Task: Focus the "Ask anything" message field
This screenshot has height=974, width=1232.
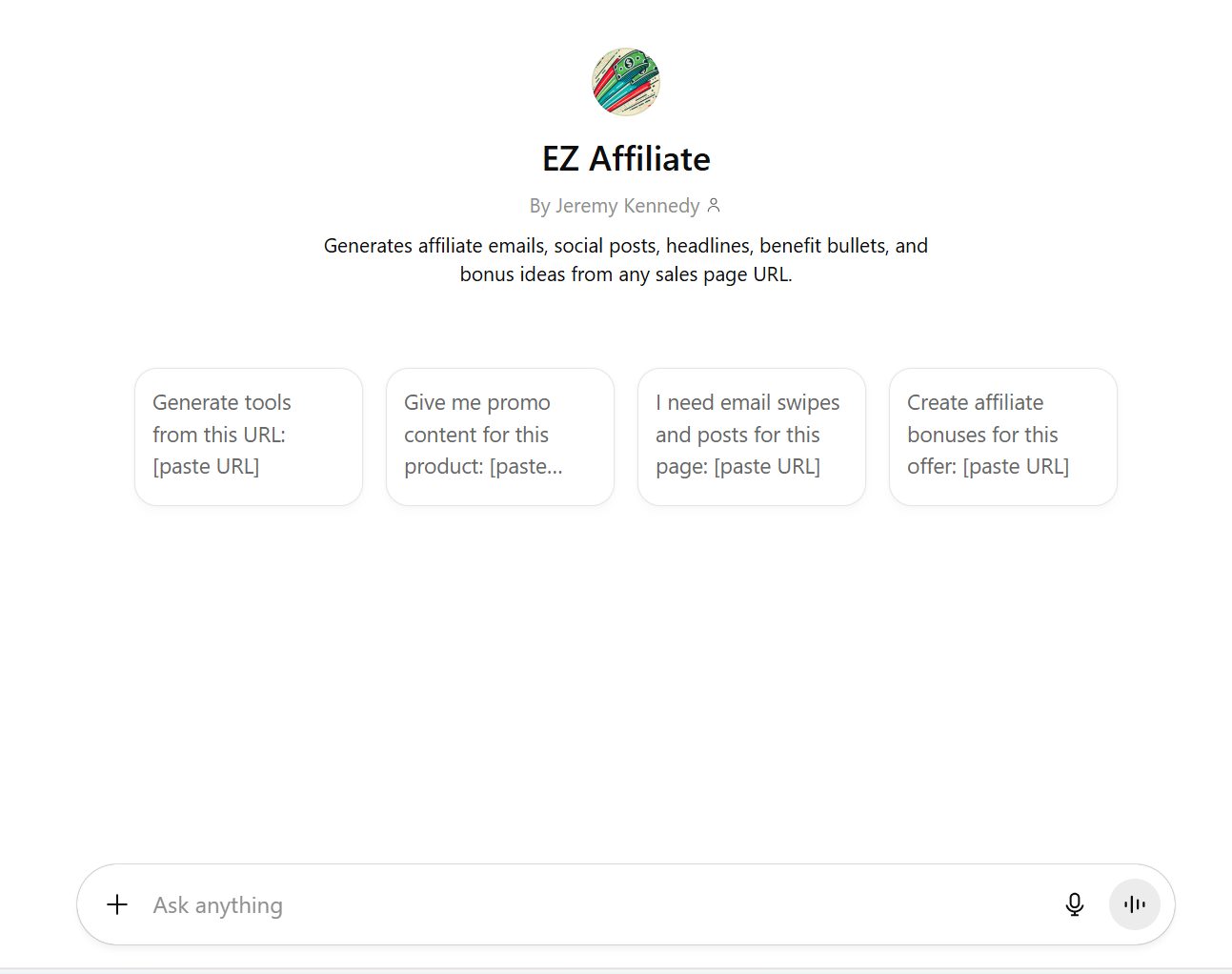Action: tap(218, 905)
